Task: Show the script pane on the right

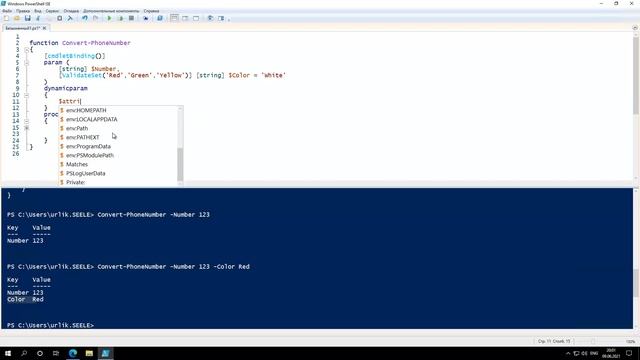Action: click(185, 18)
